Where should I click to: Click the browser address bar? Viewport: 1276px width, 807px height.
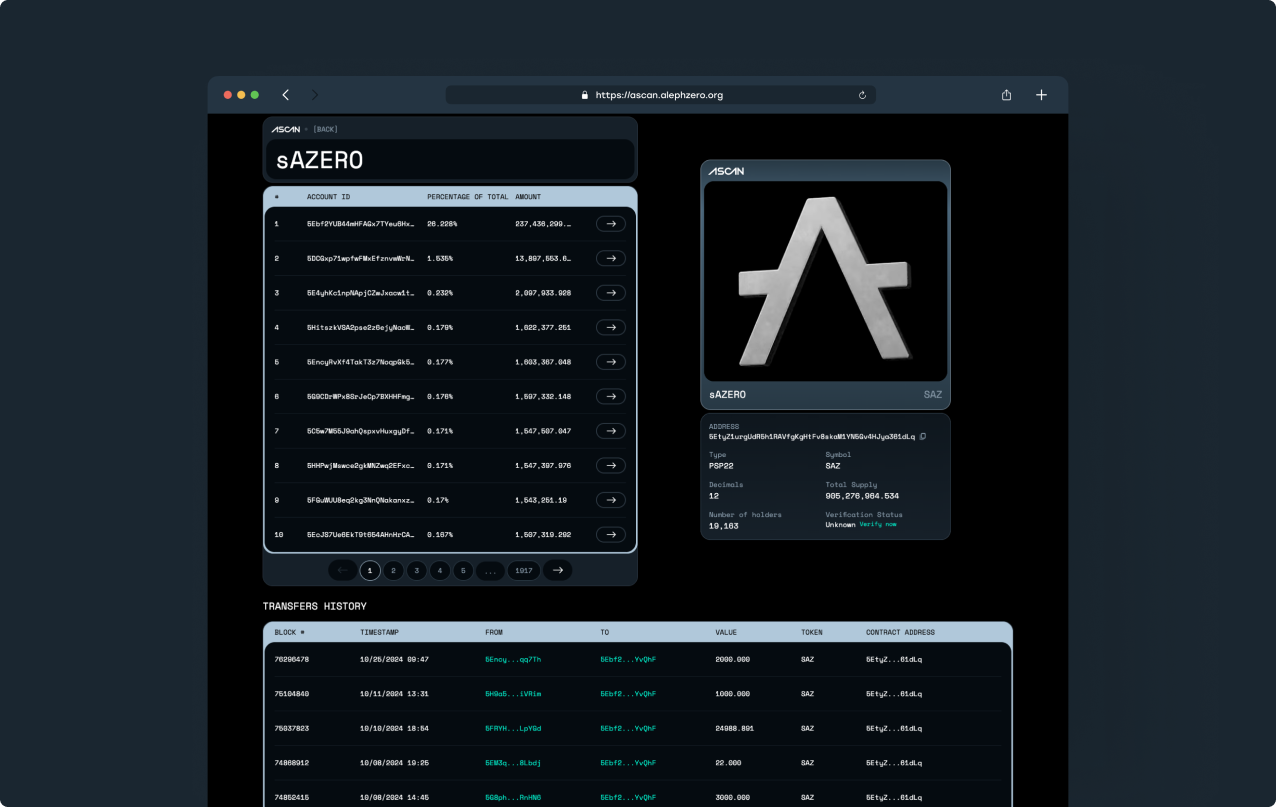coord(659,95)
